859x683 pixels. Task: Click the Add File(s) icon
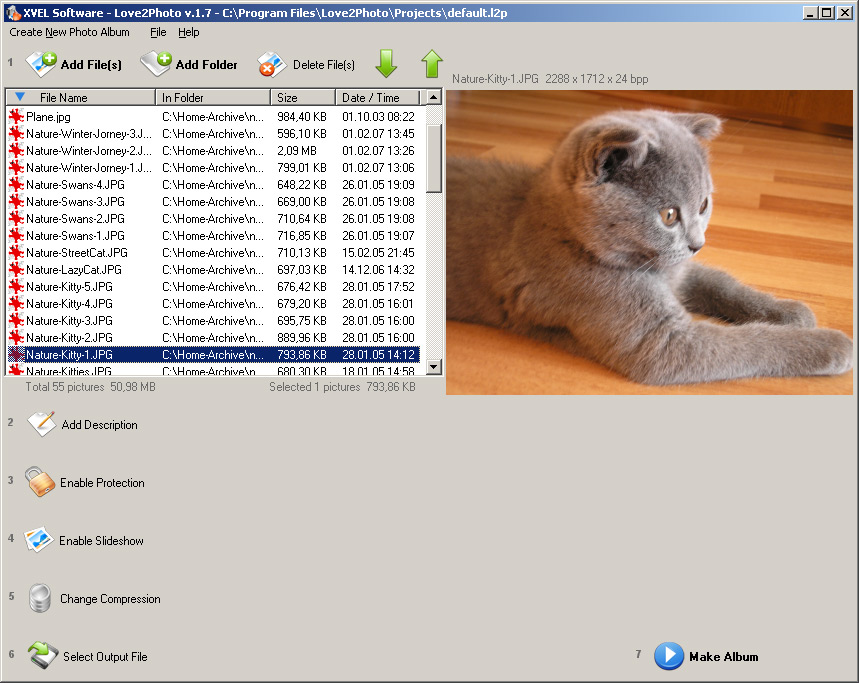41,64
